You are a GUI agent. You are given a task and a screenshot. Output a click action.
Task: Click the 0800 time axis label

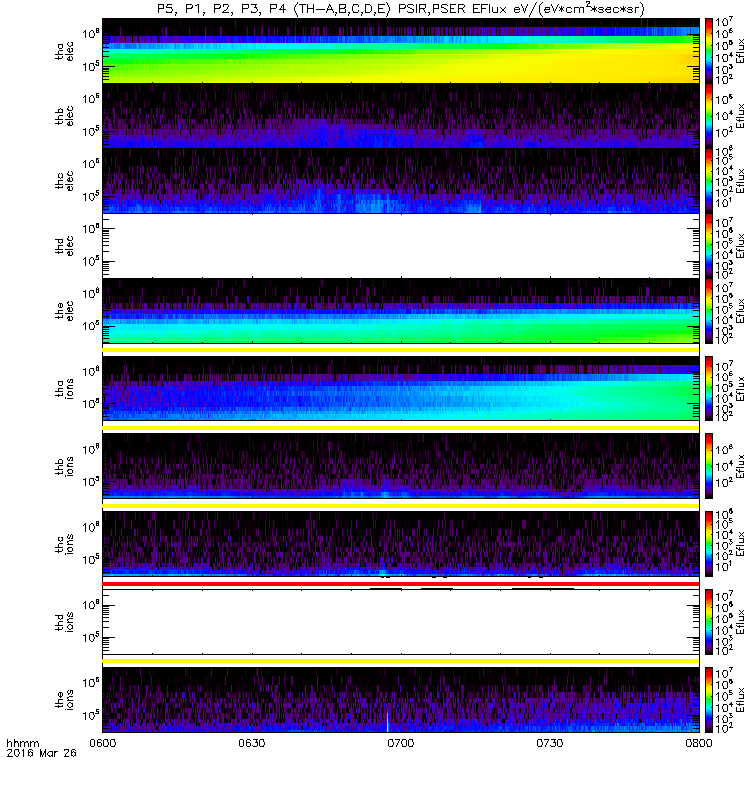[x=698, y=743]
